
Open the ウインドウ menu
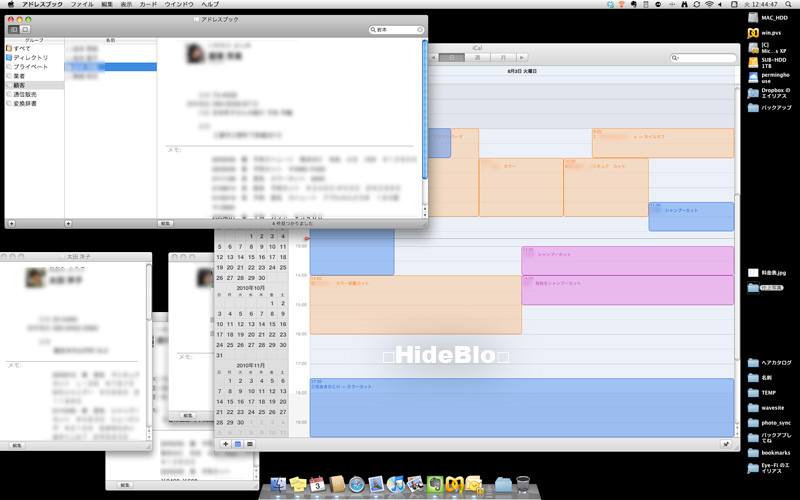point(179,4)
